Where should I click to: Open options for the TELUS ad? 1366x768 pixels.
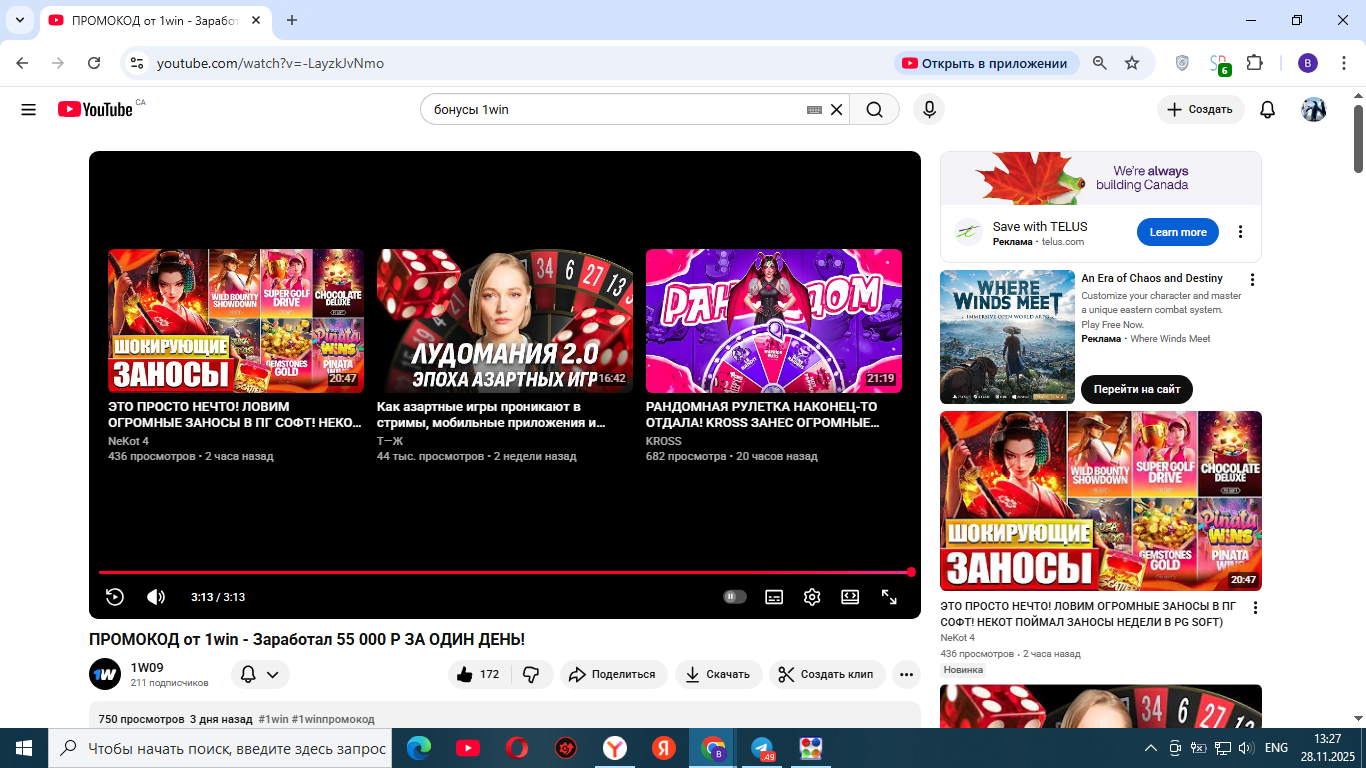click(1240, 232)
